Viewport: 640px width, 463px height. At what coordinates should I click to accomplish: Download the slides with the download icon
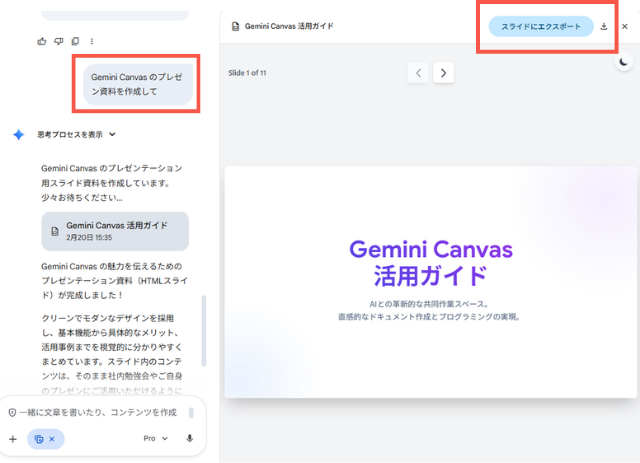604,27
